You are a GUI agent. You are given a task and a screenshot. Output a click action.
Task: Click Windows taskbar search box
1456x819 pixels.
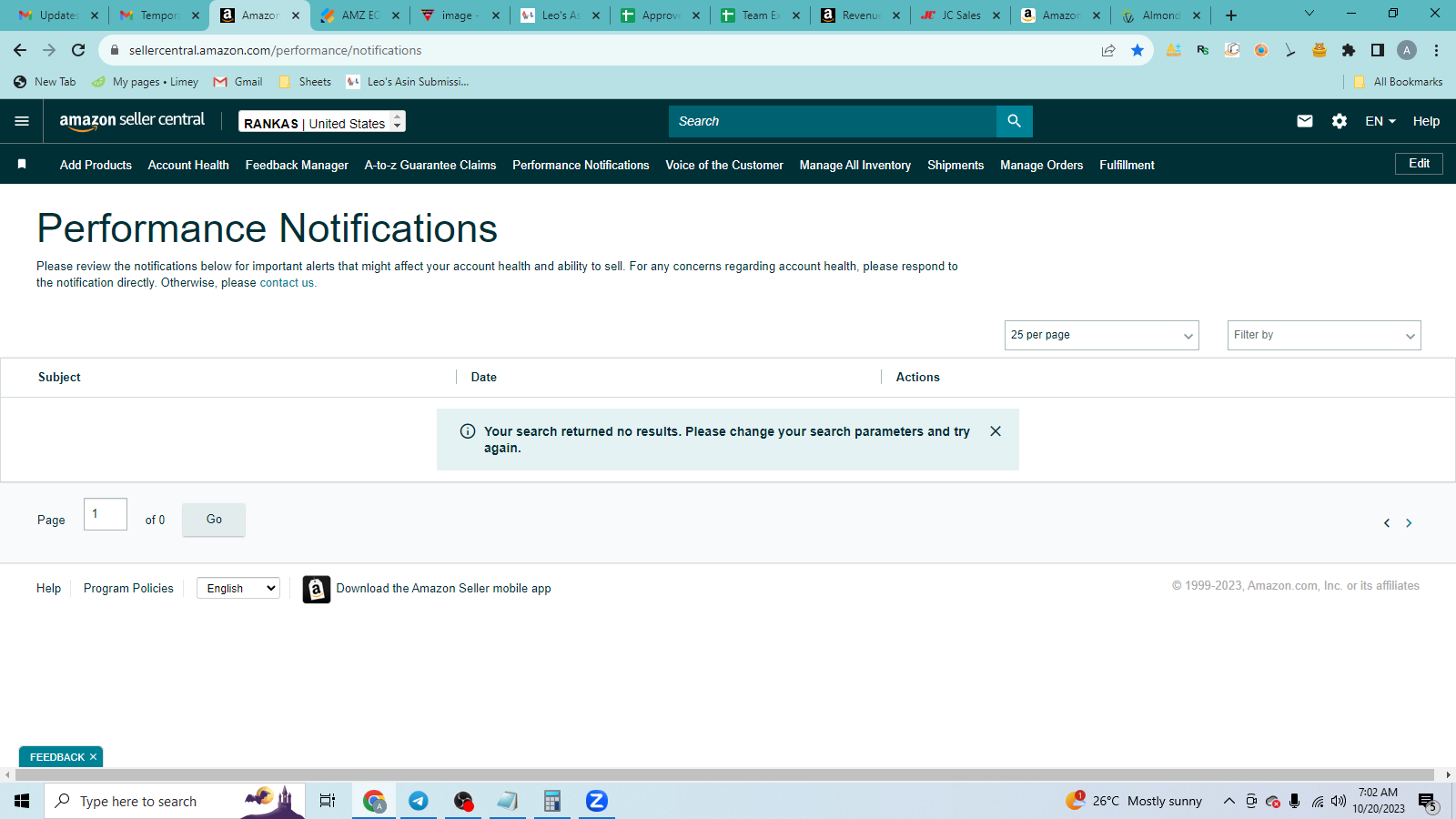point(175,801)
